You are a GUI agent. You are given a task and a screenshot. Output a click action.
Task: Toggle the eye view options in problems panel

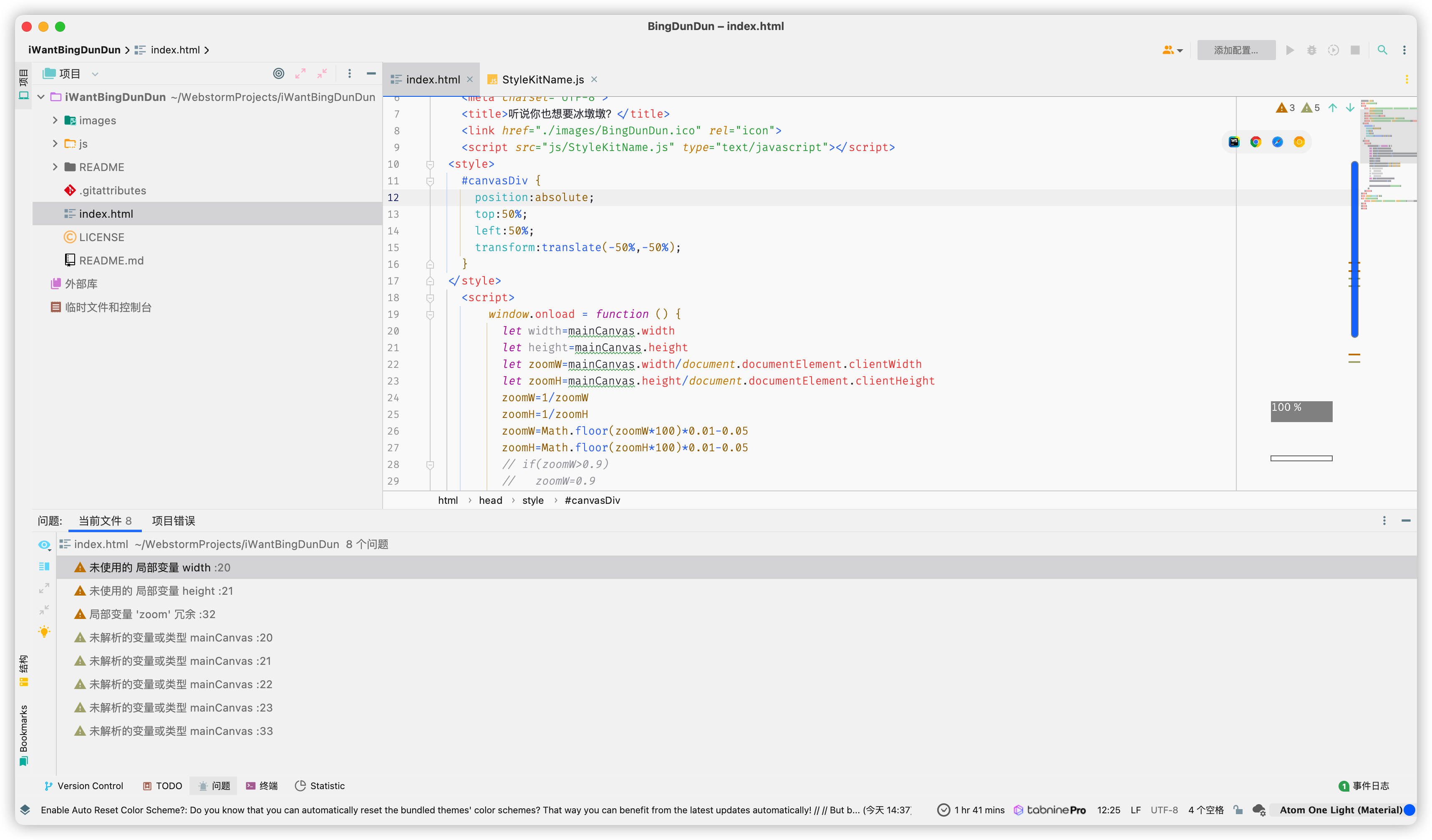pyautogui.click(x=44, y=545)
